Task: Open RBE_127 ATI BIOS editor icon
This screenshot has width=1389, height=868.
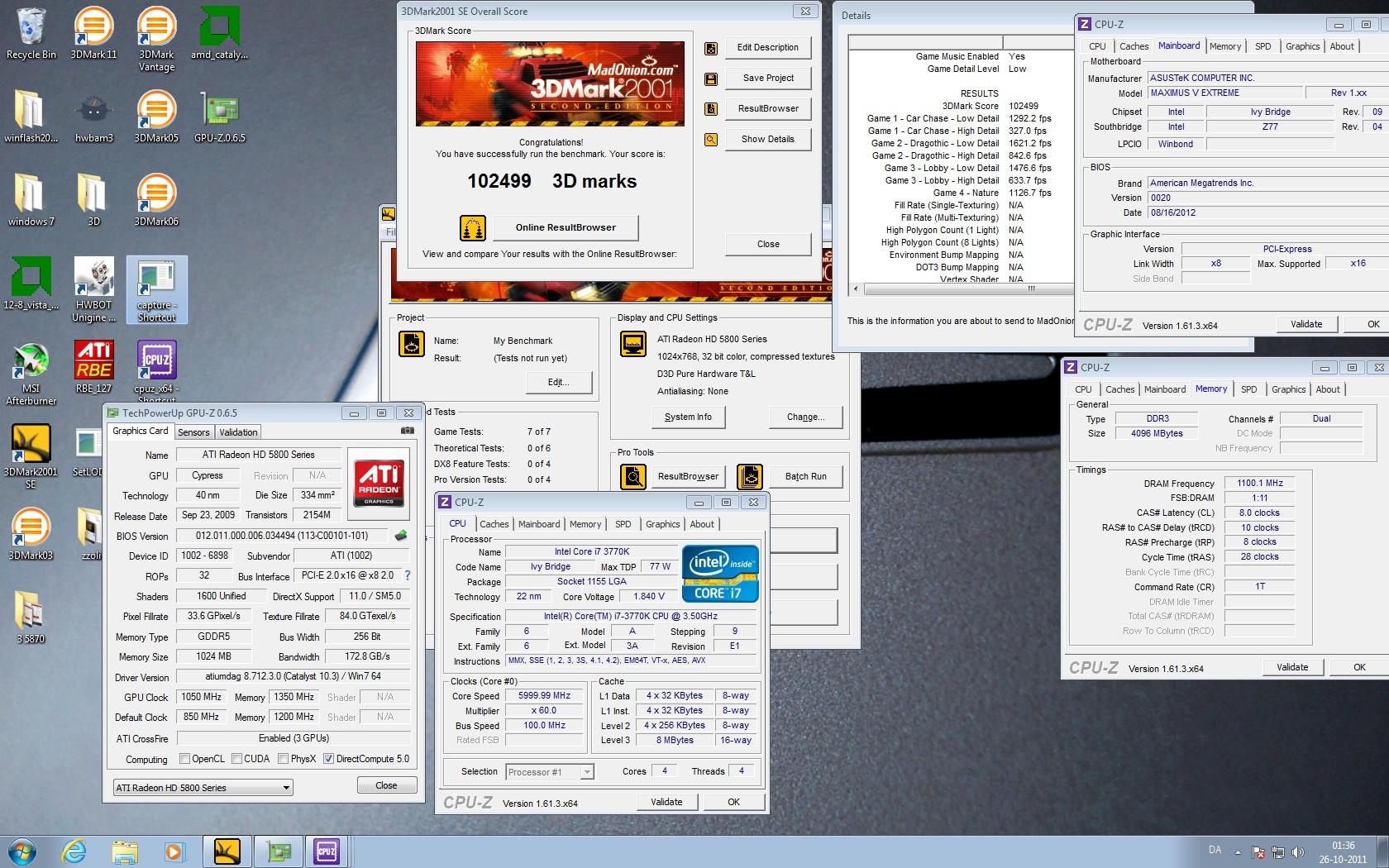Action: click(93, 367)
